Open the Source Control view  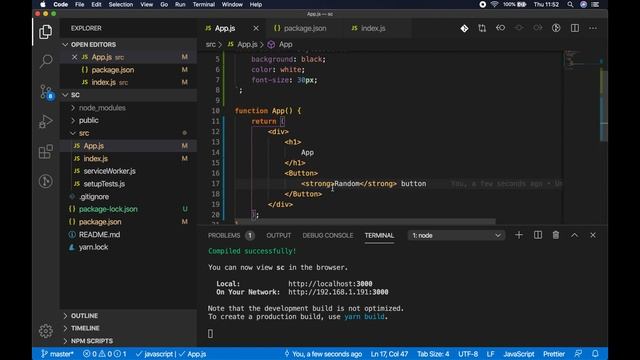[46, 92]
